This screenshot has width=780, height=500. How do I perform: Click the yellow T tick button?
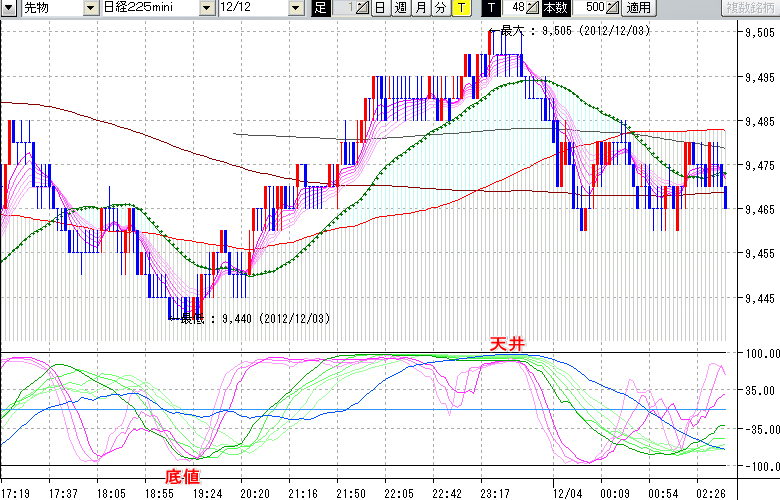coord(460,8)
